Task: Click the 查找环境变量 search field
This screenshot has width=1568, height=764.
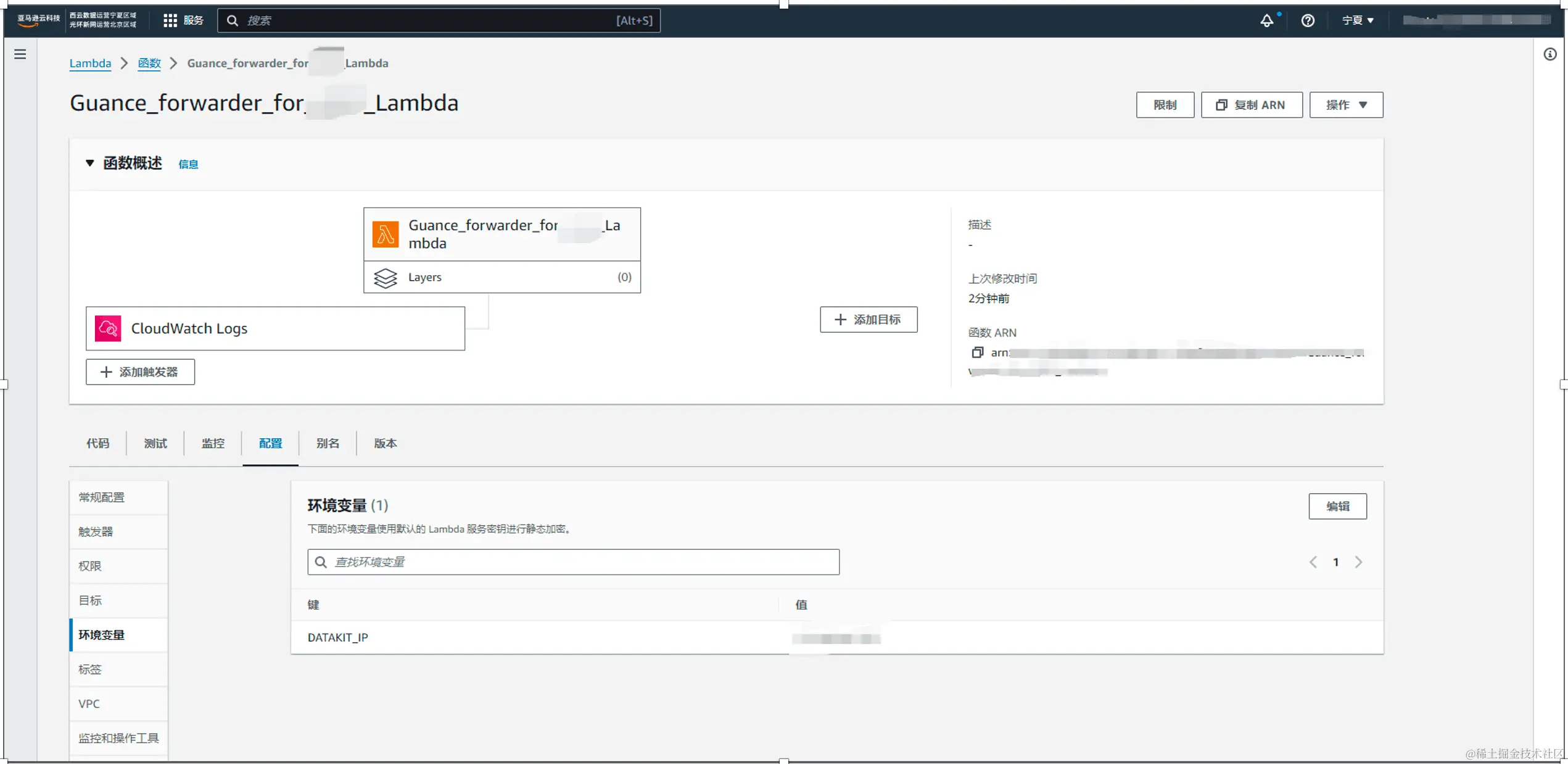Action: 574,562
